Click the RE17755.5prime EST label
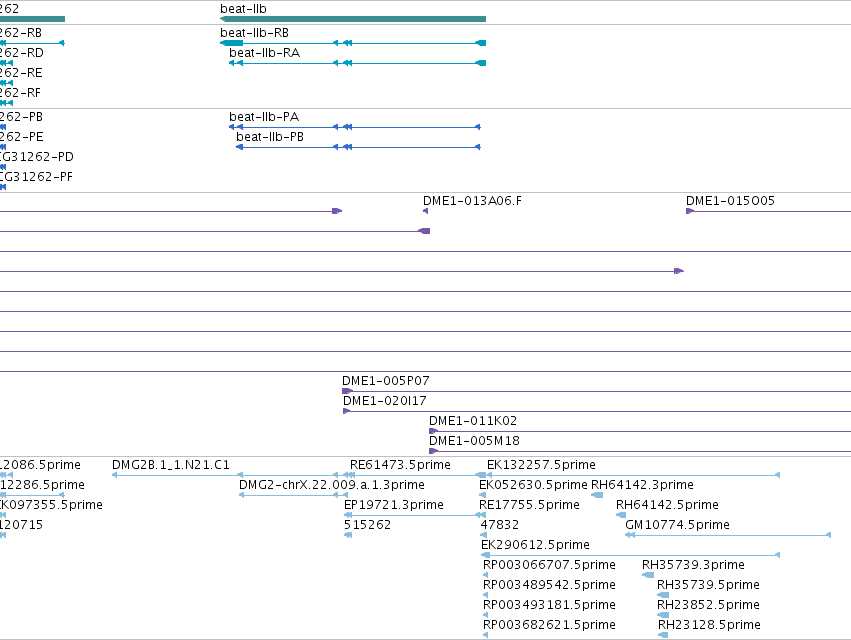Screen dimensions: 851x640 [529, 505]
